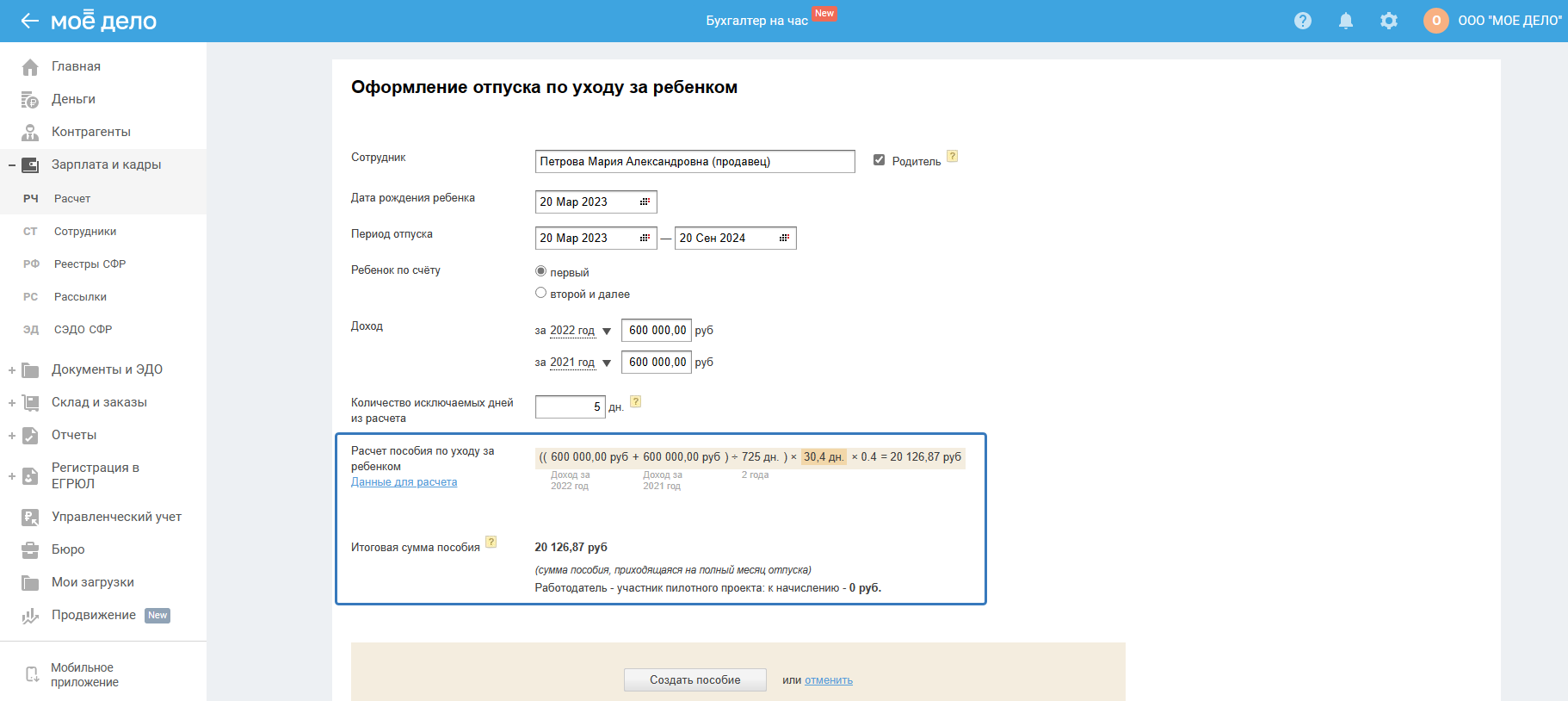Open the 2021 год income year dropdown

click(580, 363)
